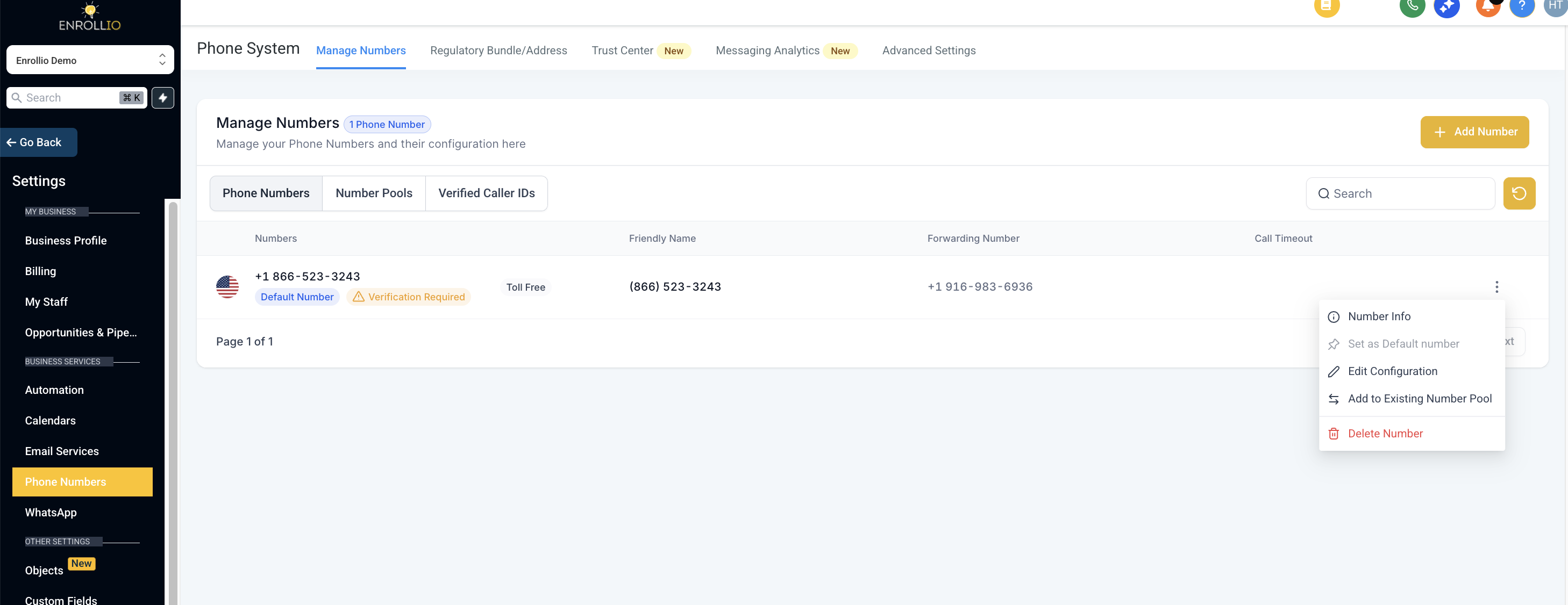Image resolution: width=1568 pixels, height=605 pixels.
Task: Select Delete Number from the menu
Action: tap(1411, 434)
